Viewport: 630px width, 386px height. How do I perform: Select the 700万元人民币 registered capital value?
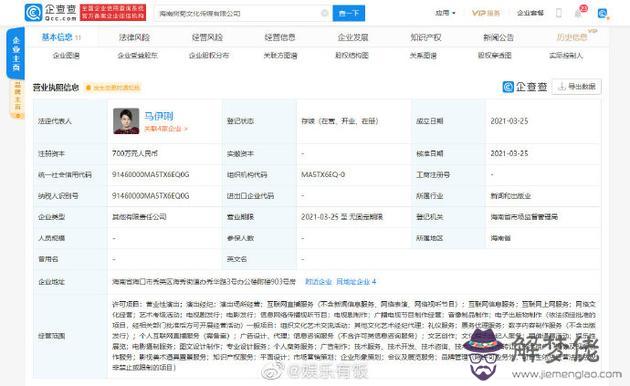(135, 153)
